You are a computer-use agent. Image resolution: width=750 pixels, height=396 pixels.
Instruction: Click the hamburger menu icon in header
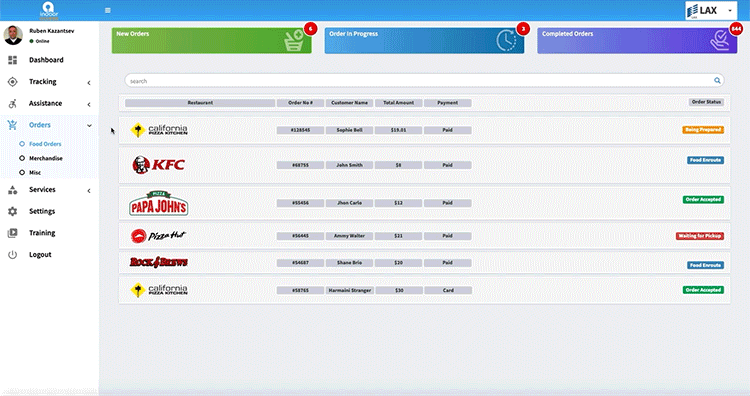pos(108,10)
